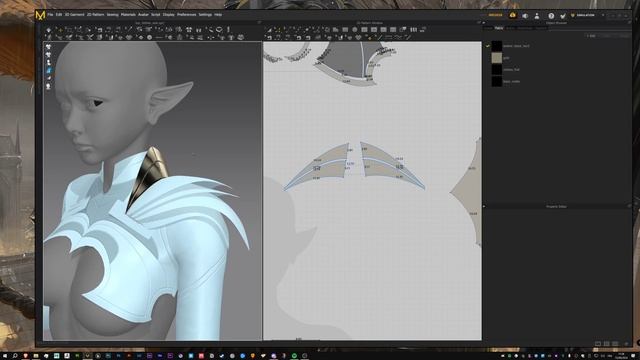Select the Ellipse pattern tool in 2D toolbar
The image size is (640, 360).
(355, 30)
